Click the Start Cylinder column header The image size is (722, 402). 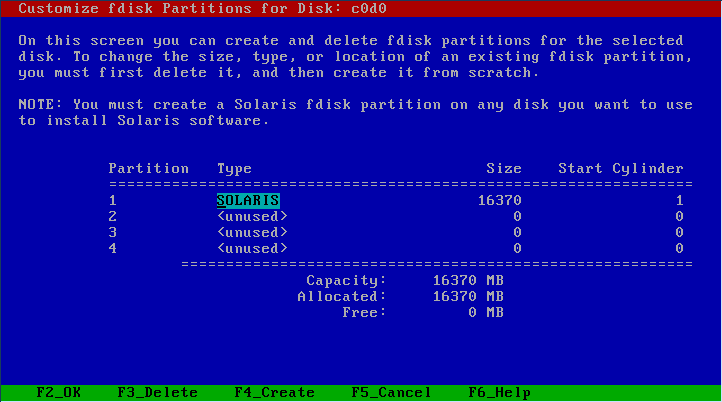coord(621,169)
